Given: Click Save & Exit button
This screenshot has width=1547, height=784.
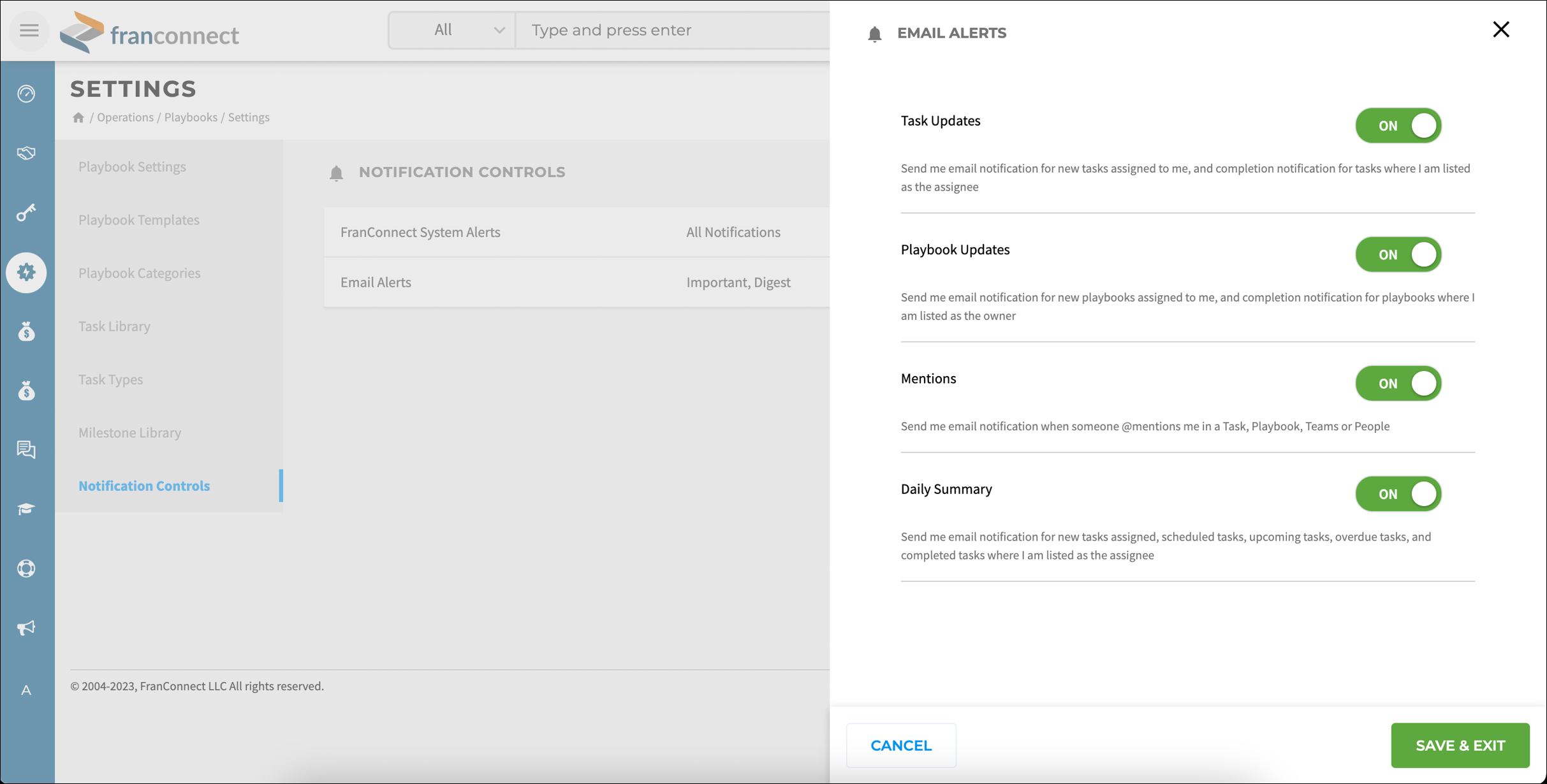Looking at the screenshot, I should [x=1460, y=745].
